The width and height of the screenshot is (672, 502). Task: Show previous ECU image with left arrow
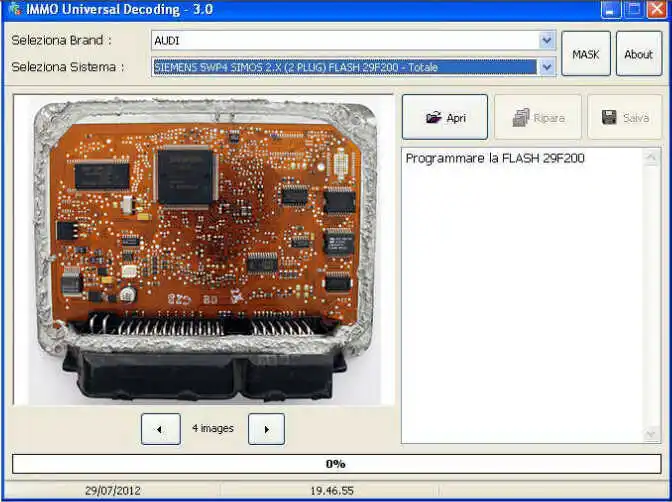(161, 429)
